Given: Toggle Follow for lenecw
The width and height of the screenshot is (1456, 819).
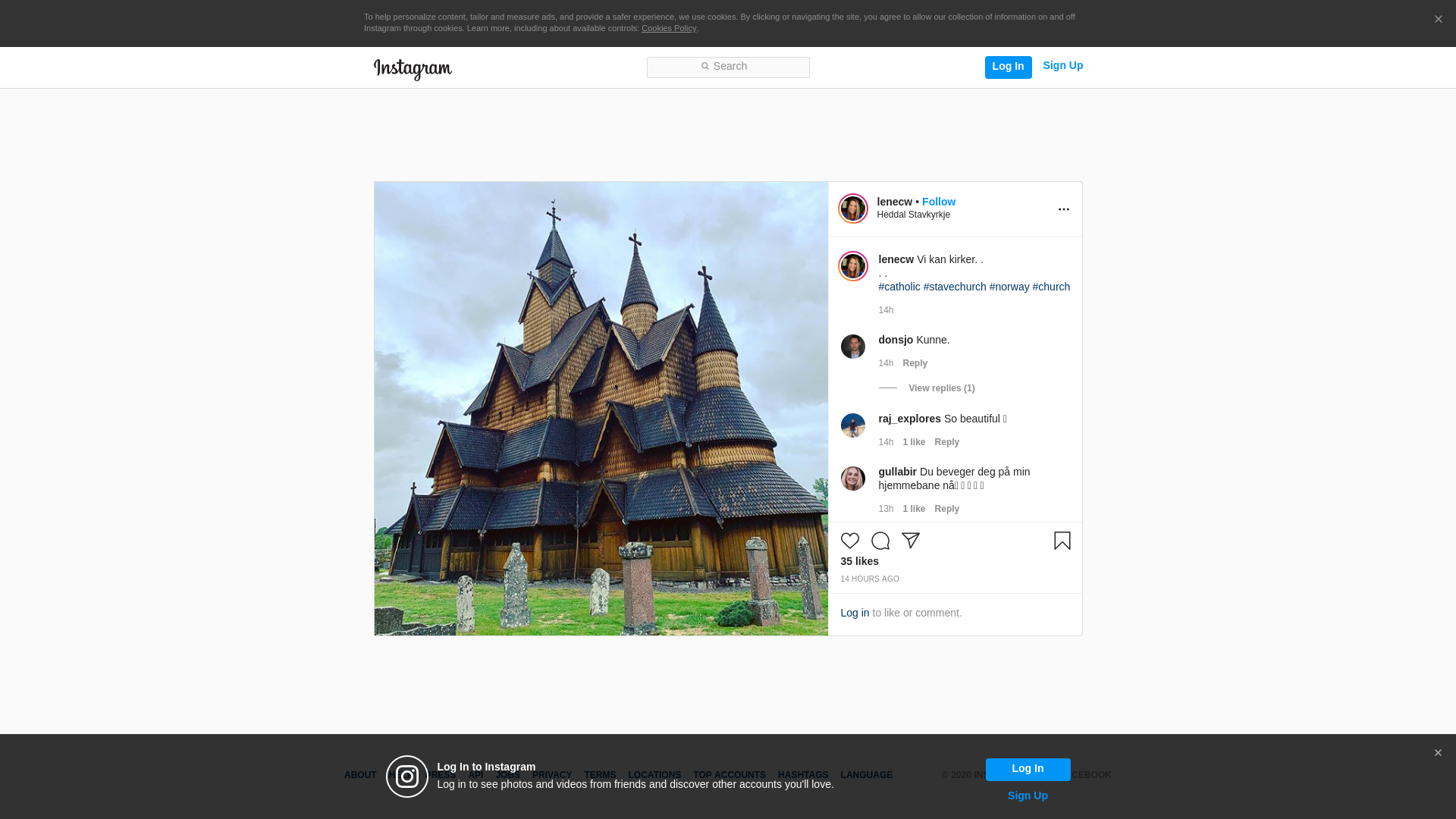Looking at the screenshot, I should (938, 202).
